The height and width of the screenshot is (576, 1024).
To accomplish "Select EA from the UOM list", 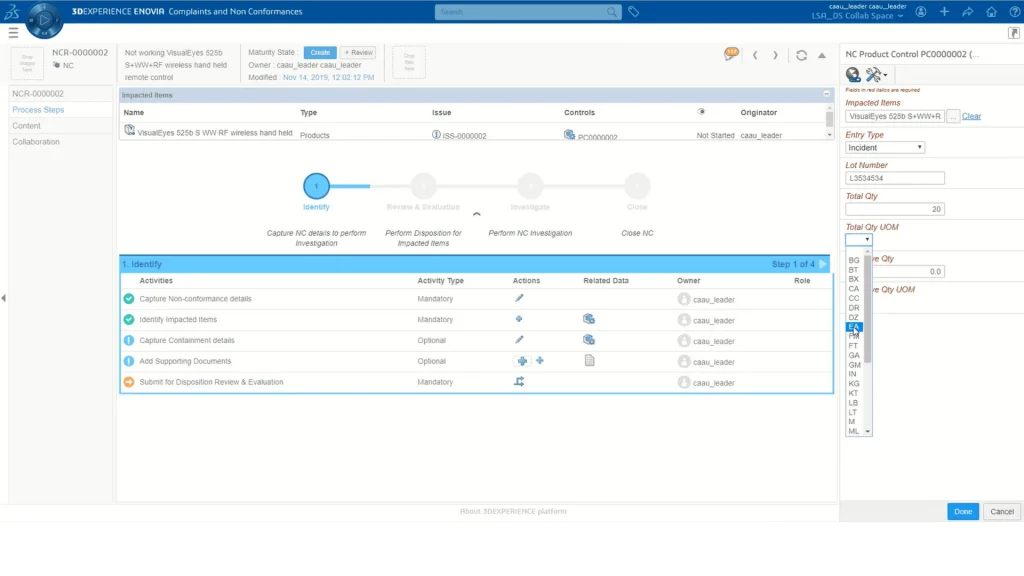I will pyautogui.click(x=854, y=327).
